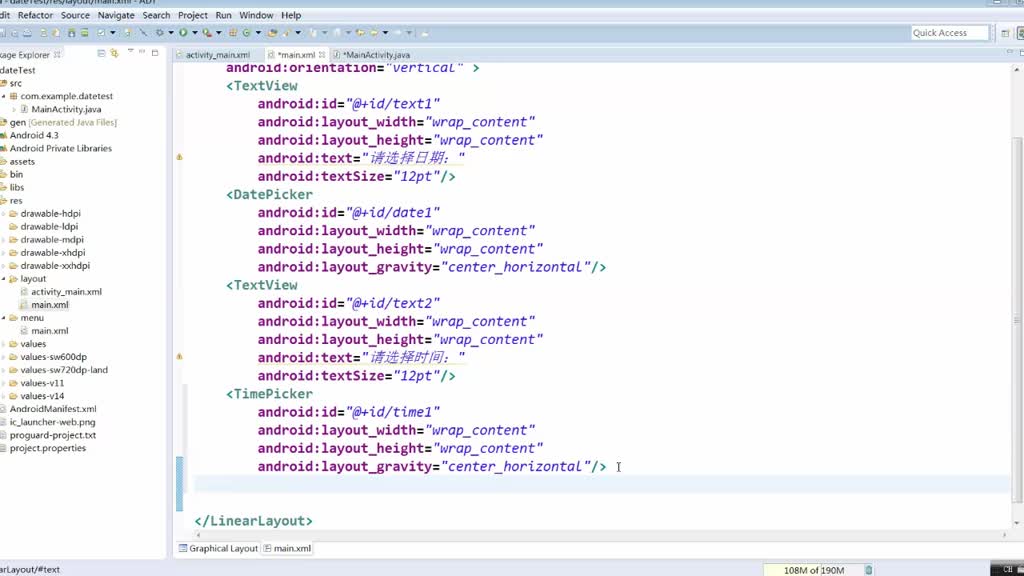The image size is (1024, 576).
Task: Click the editor horizontal scrollbar
Action: (x=601, y=534)
